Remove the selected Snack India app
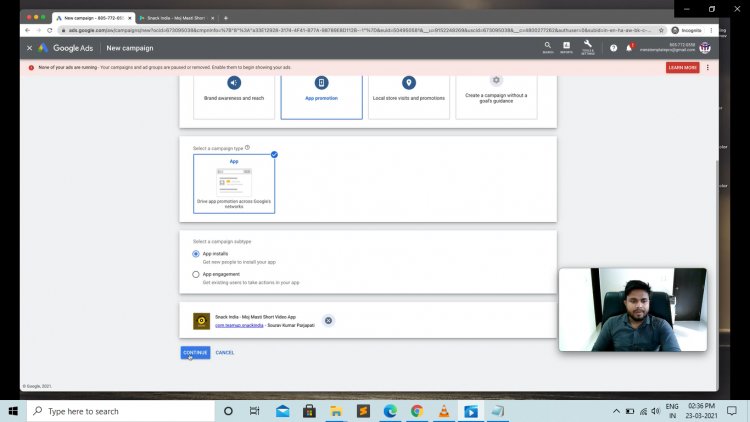This screenshot has height=422, width=750. 329,320
